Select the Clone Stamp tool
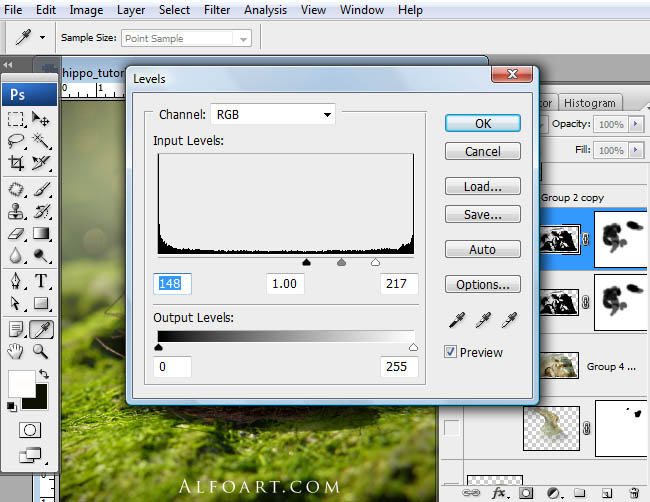This screenshot has height=502, width=650. 16,211
